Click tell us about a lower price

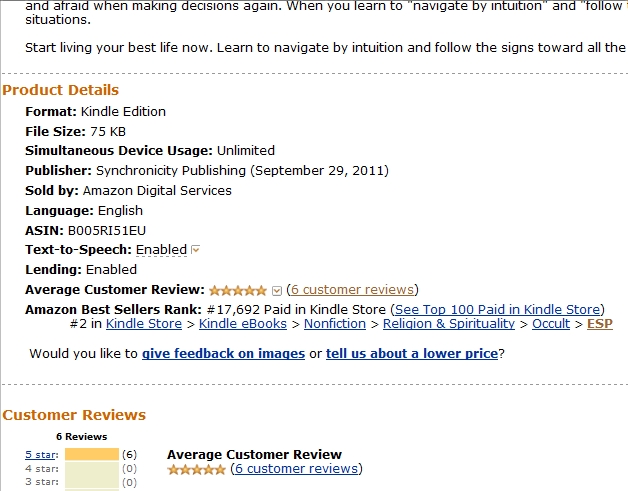[x=412, y=354]
